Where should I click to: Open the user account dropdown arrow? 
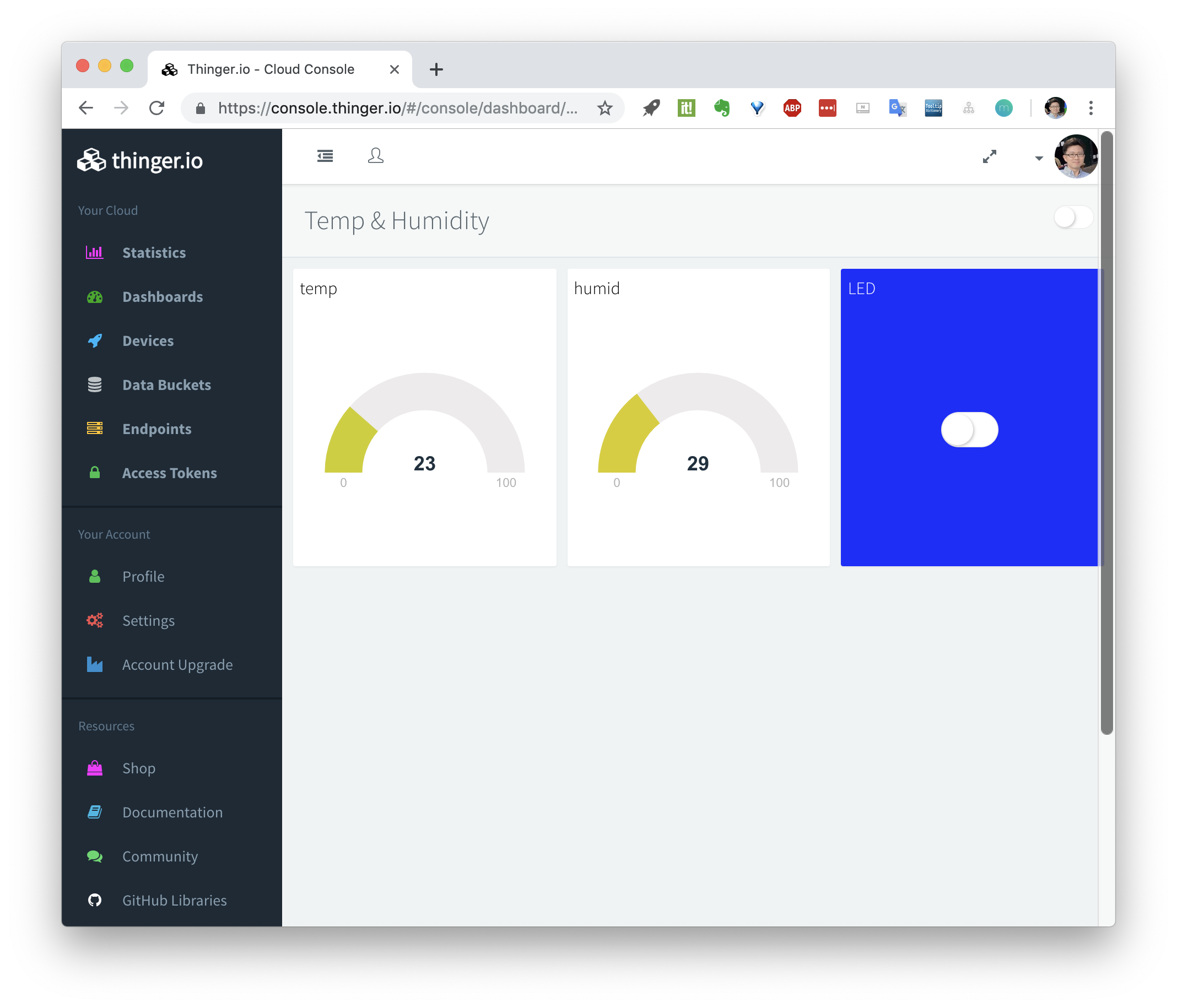[x=1038, y=159]
